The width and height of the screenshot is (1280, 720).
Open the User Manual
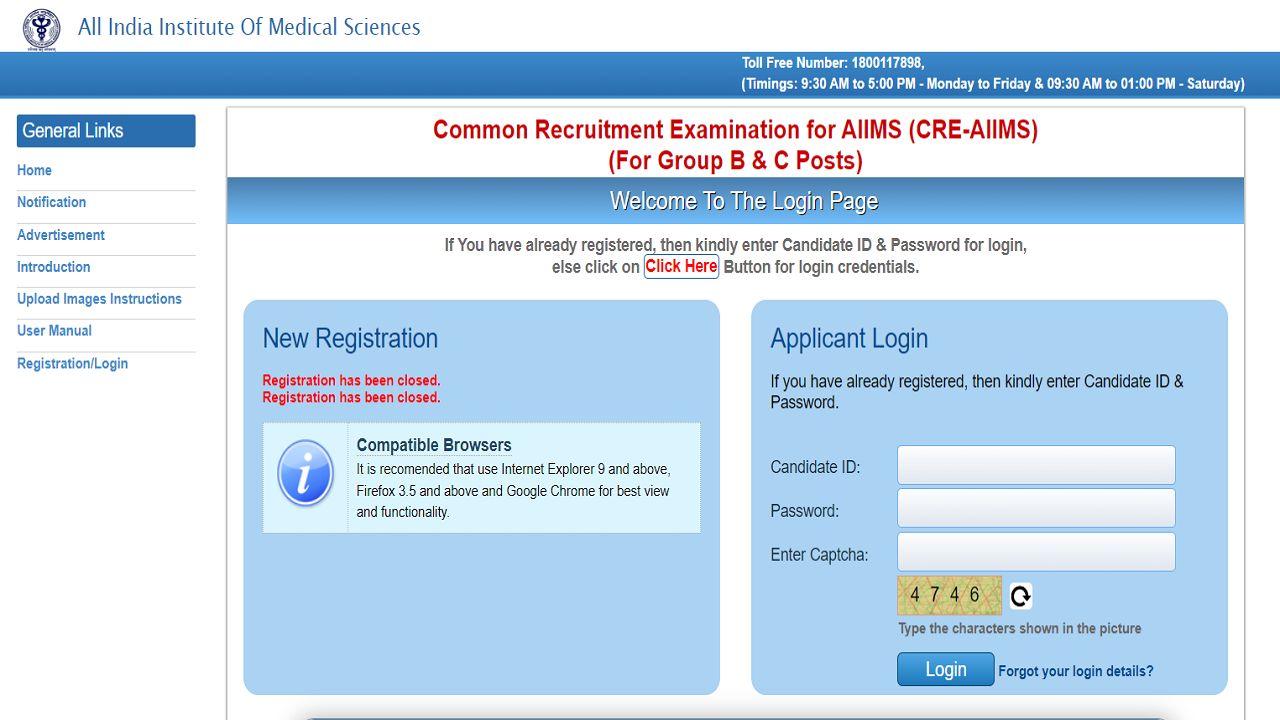(x=54, y=330)
